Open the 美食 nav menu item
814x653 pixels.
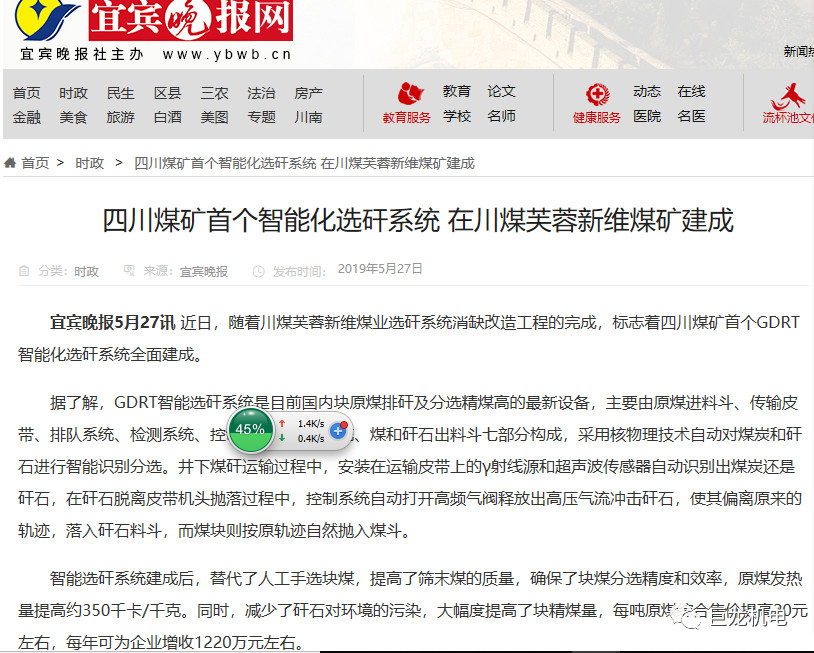73,117
